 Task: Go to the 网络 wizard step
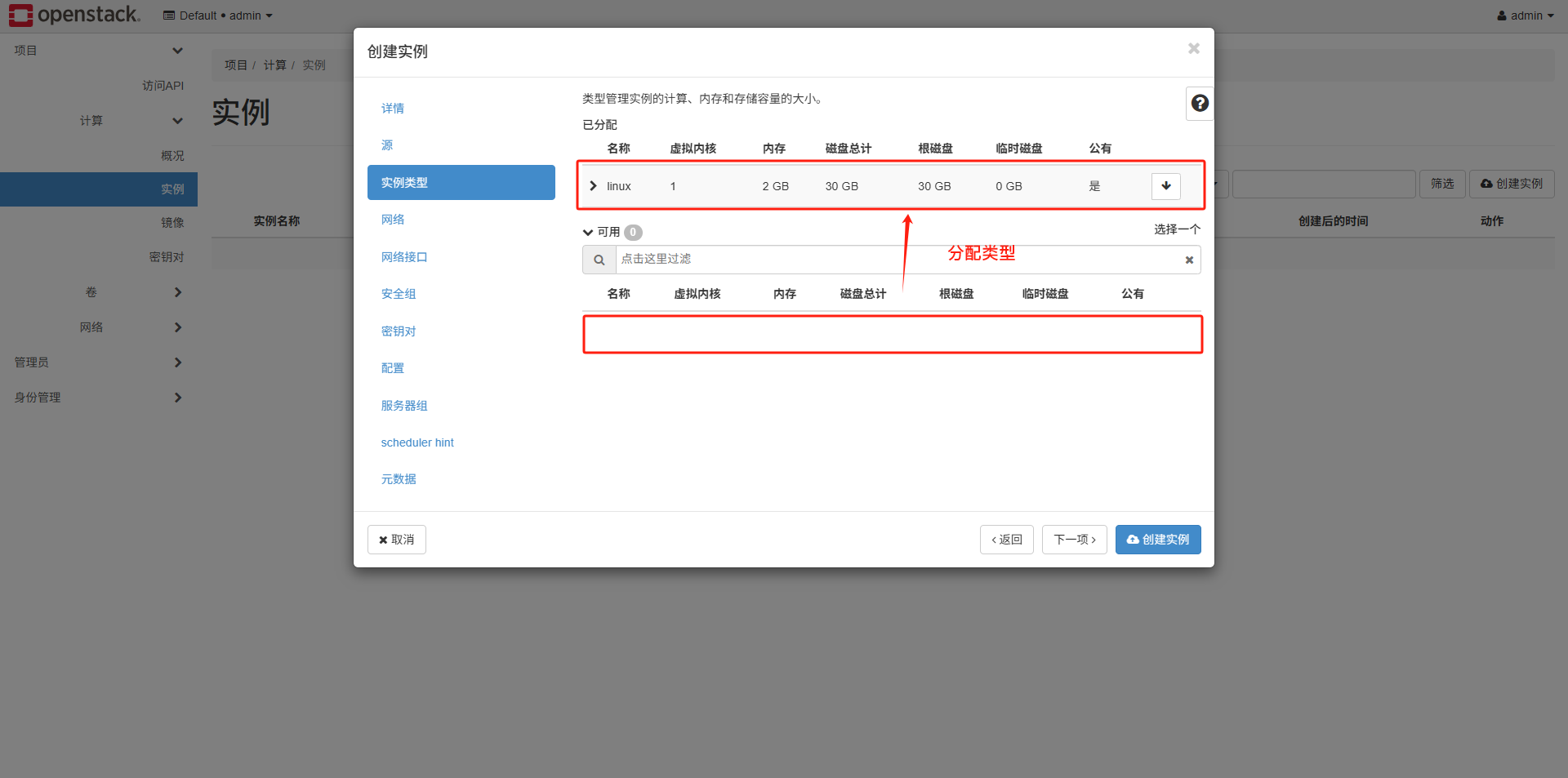coord(393,220)
